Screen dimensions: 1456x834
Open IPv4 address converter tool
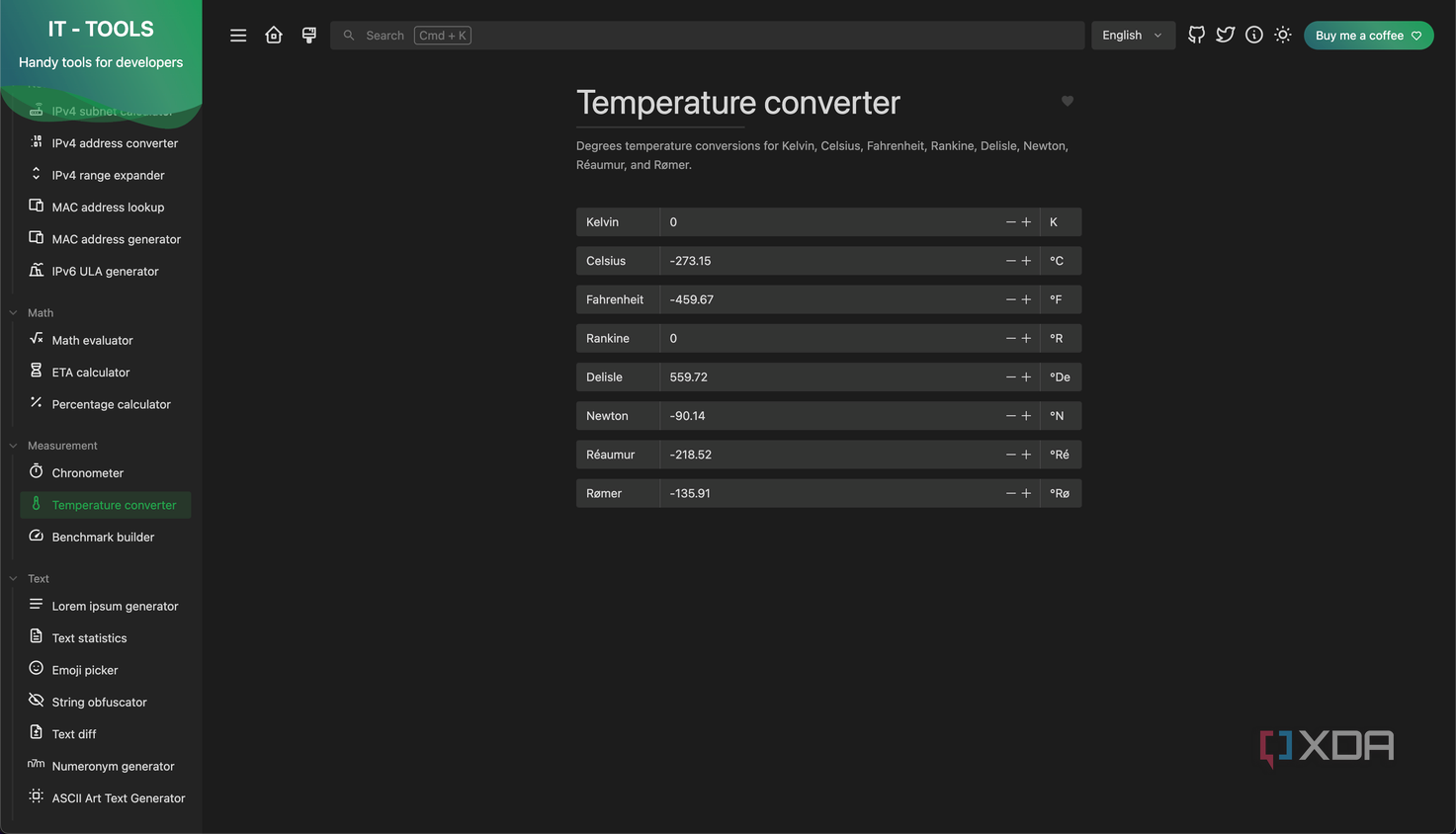(106, 143)
